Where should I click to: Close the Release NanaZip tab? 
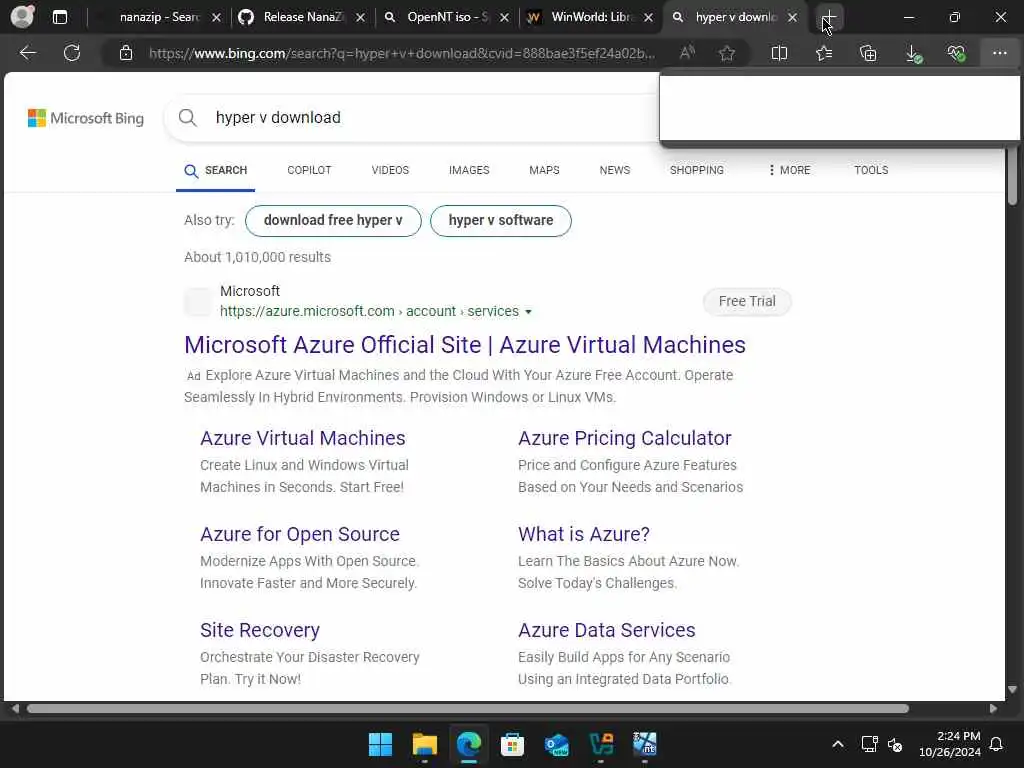click(360, 18)
